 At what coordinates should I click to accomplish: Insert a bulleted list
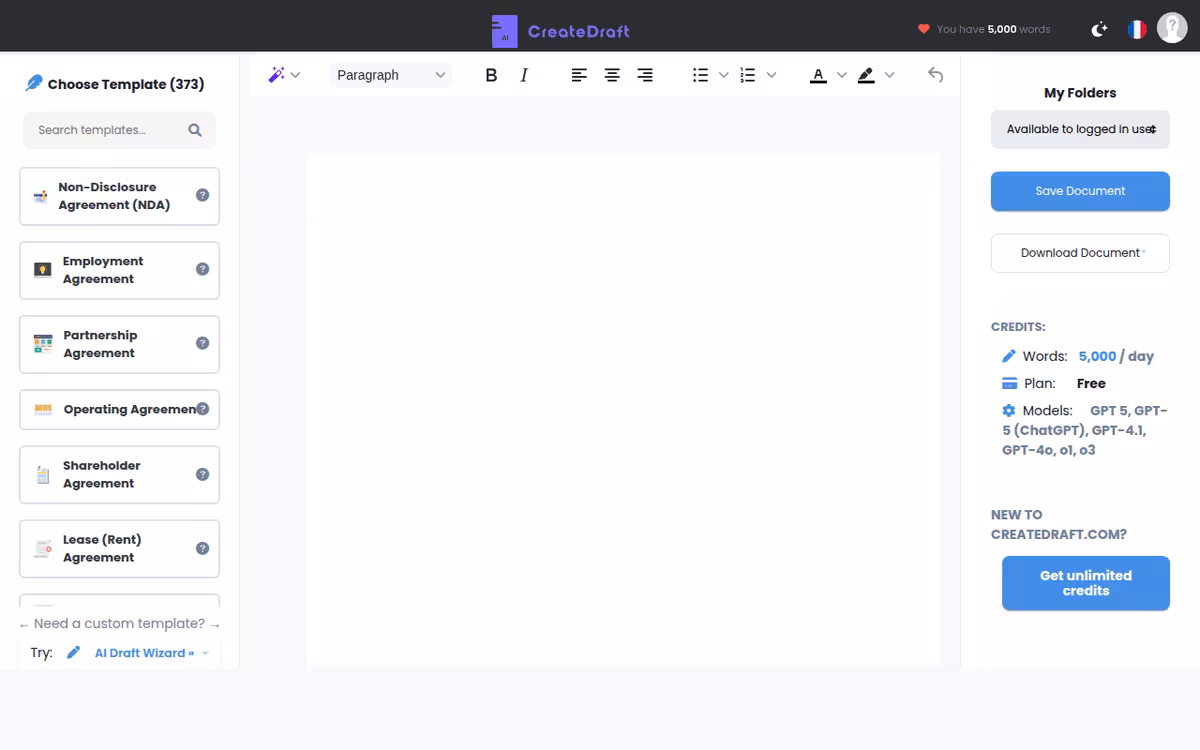pyautogui.click(x=701, y=75)
